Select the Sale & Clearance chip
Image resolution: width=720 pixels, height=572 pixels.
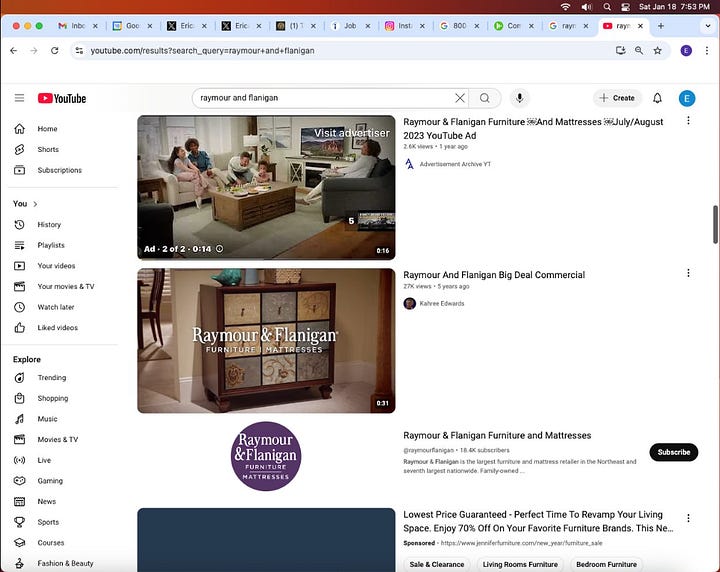[x=437, y=564]
